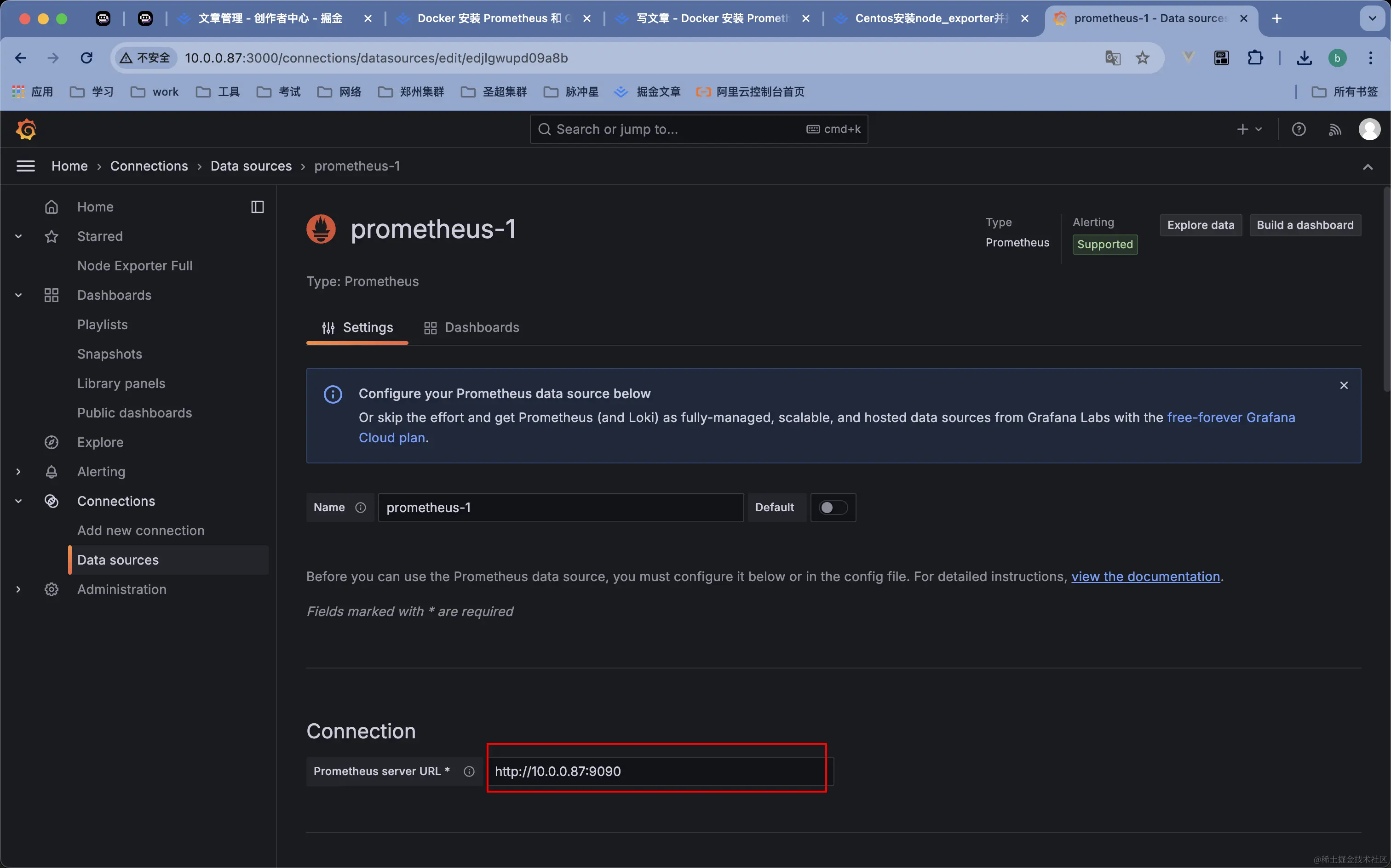
Task: Expand the Administration section chevron
Action: pyautogui.click(x=18, y=589)
